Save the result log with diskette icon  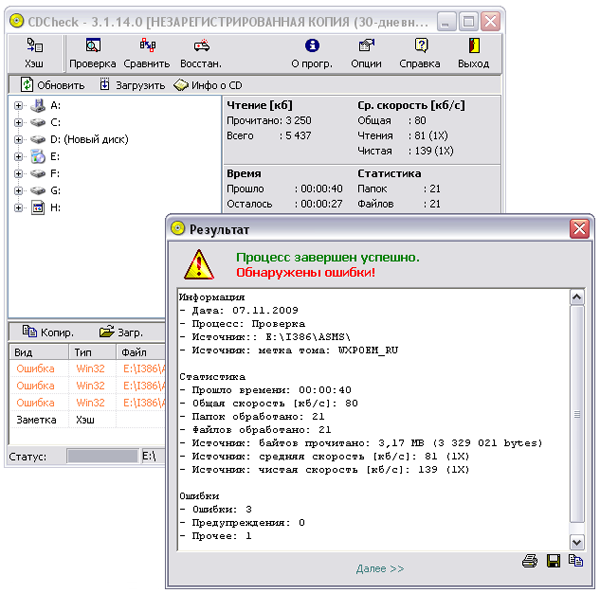[553, 562]
